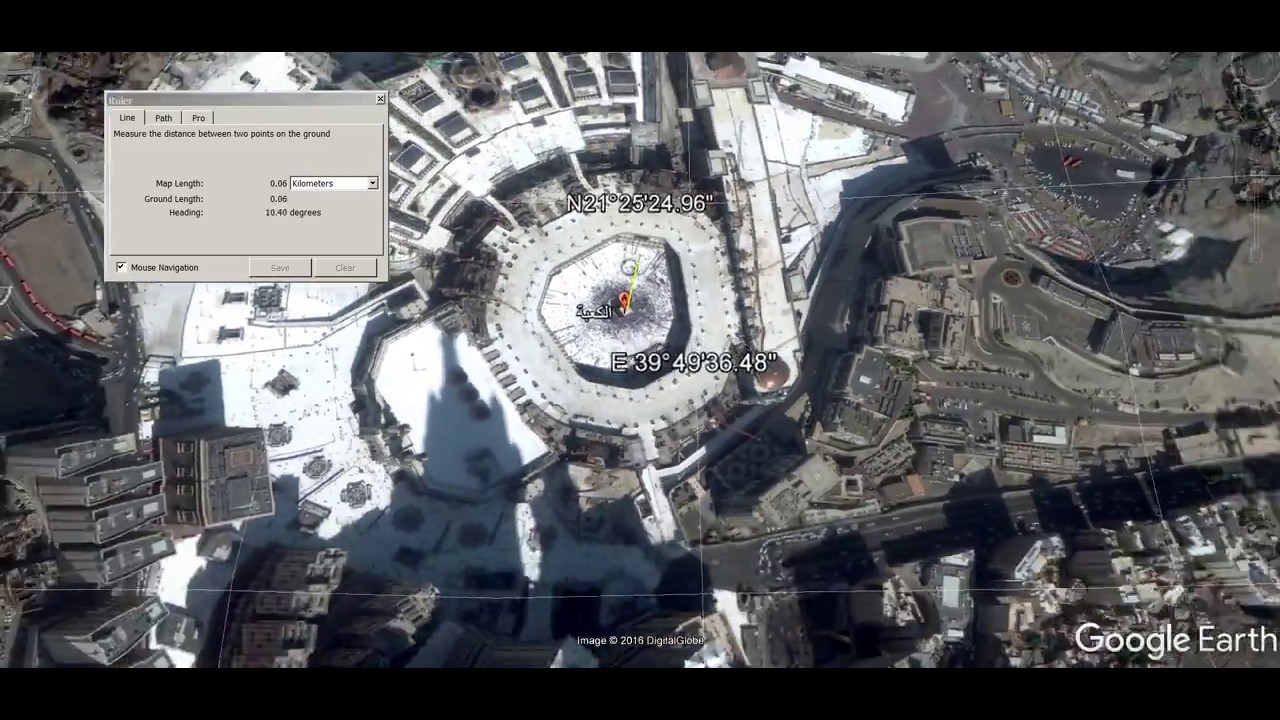
Task: Click the N21°25'24.96" latitude label
Action: click(x=640, y=204)
